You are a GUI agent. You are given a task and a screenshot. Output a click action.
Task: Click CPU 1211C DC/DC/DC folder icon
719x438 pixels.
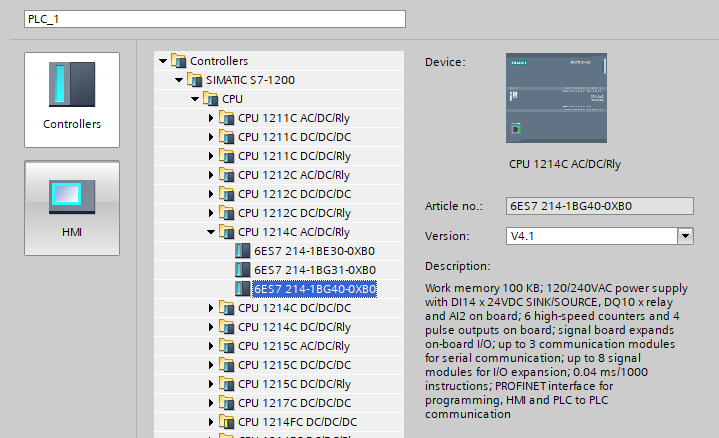tap(227, 137)
